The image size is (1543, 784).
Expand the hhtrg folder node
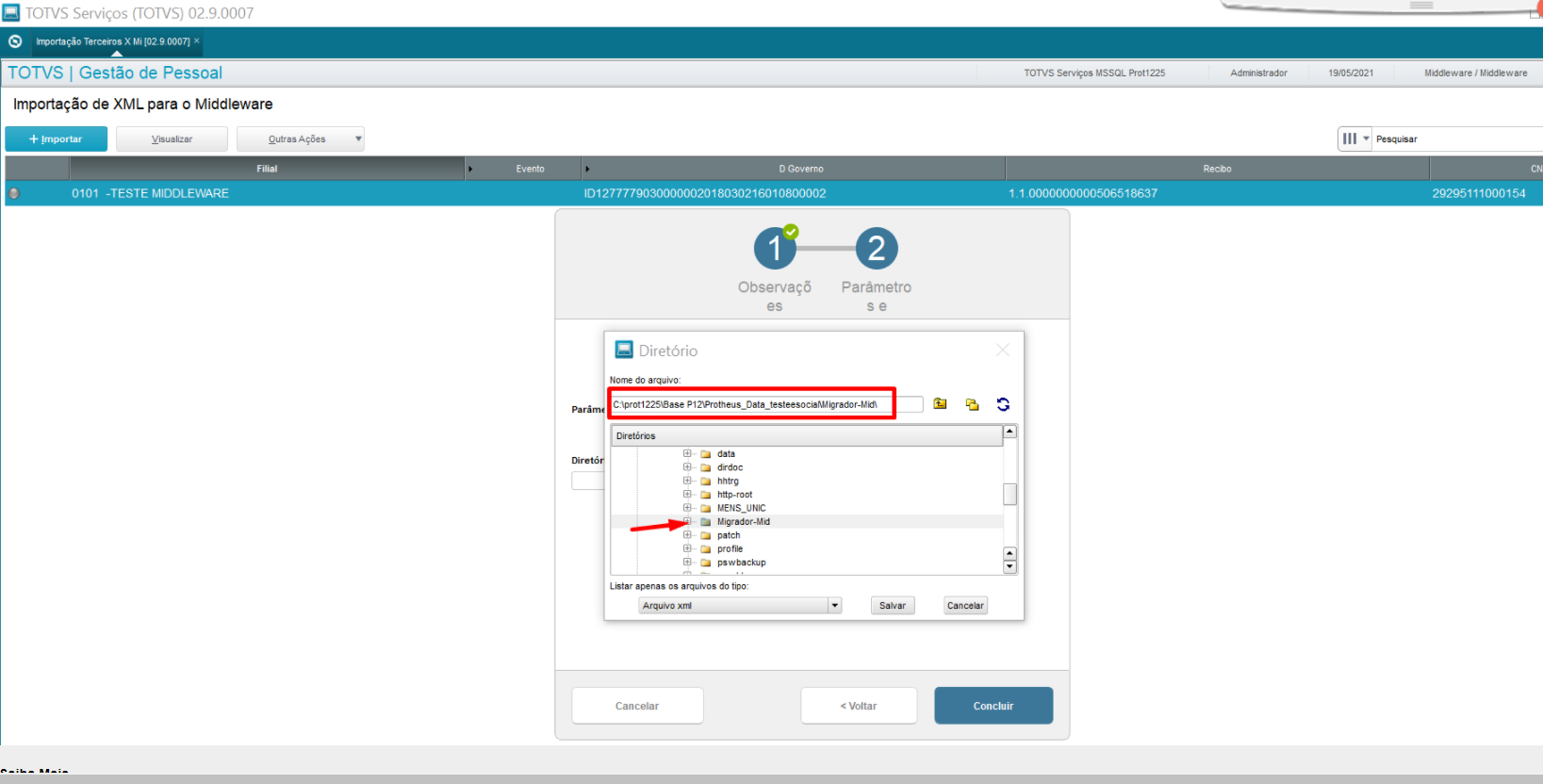click(687, 481)
